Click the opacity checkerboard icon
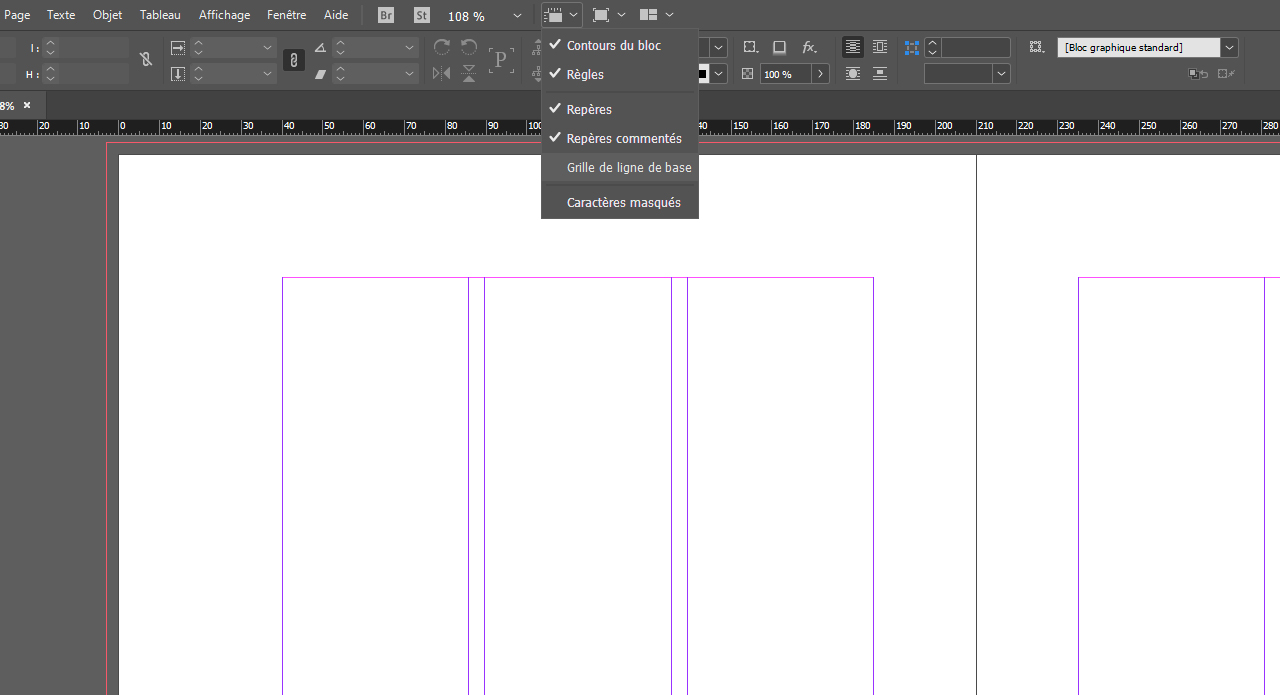 click(748, 74)
